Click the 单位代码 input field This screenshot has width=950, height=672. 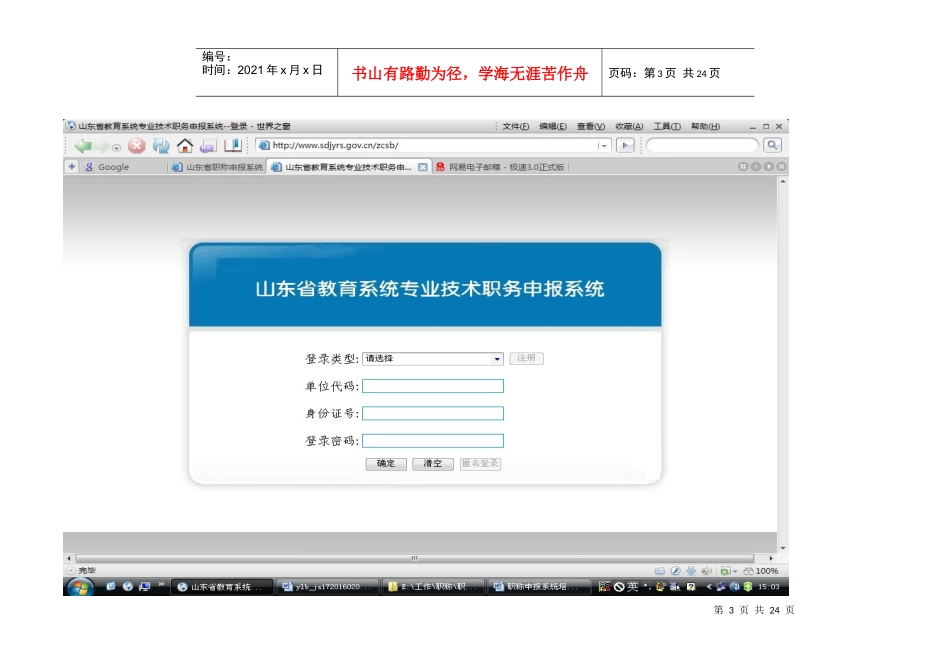pyautogui.click(x=433, y=386)
